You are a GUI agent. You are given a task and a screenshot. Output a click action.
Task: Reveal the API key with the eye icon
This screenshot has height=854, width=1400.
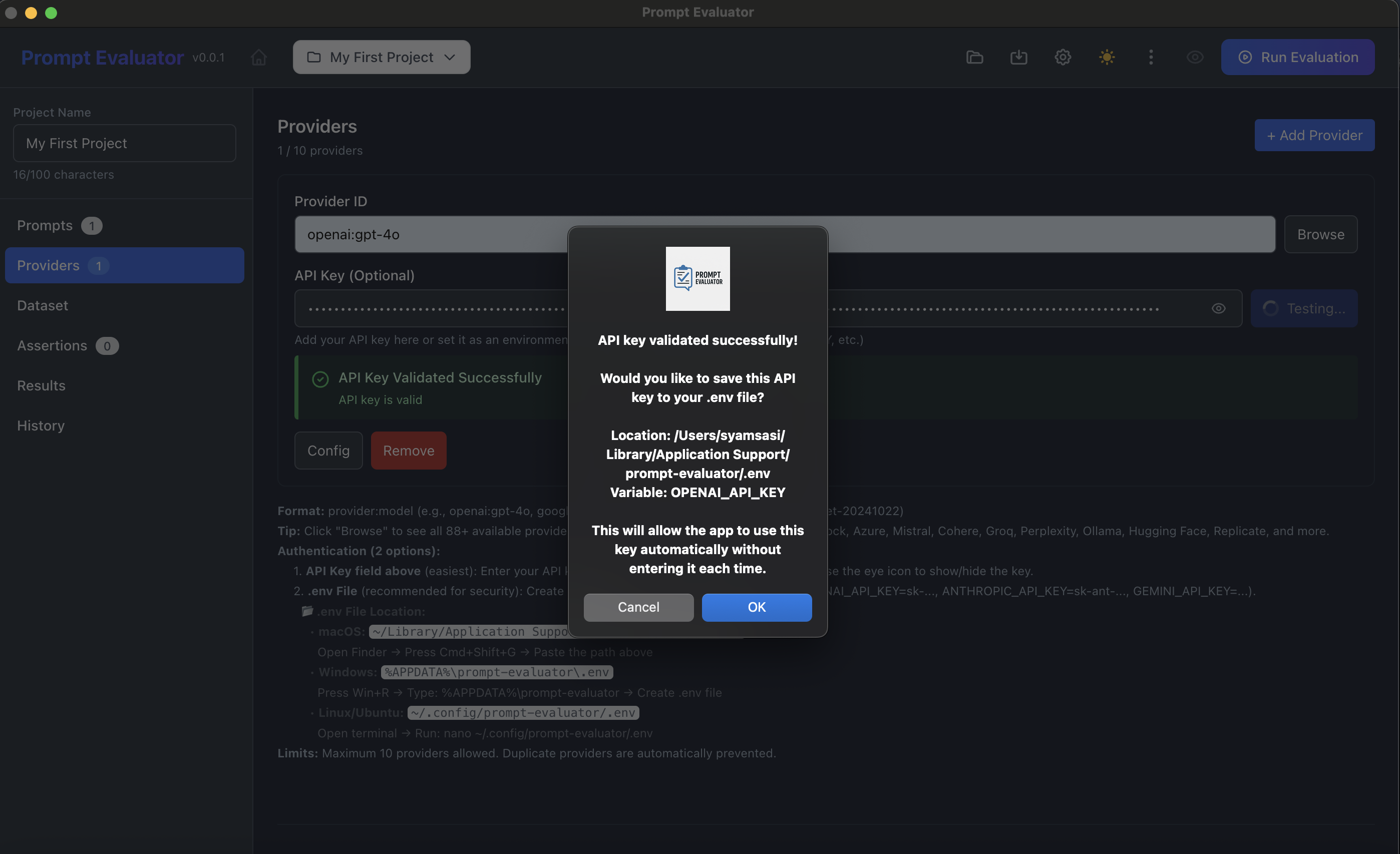pos(1219,308)
